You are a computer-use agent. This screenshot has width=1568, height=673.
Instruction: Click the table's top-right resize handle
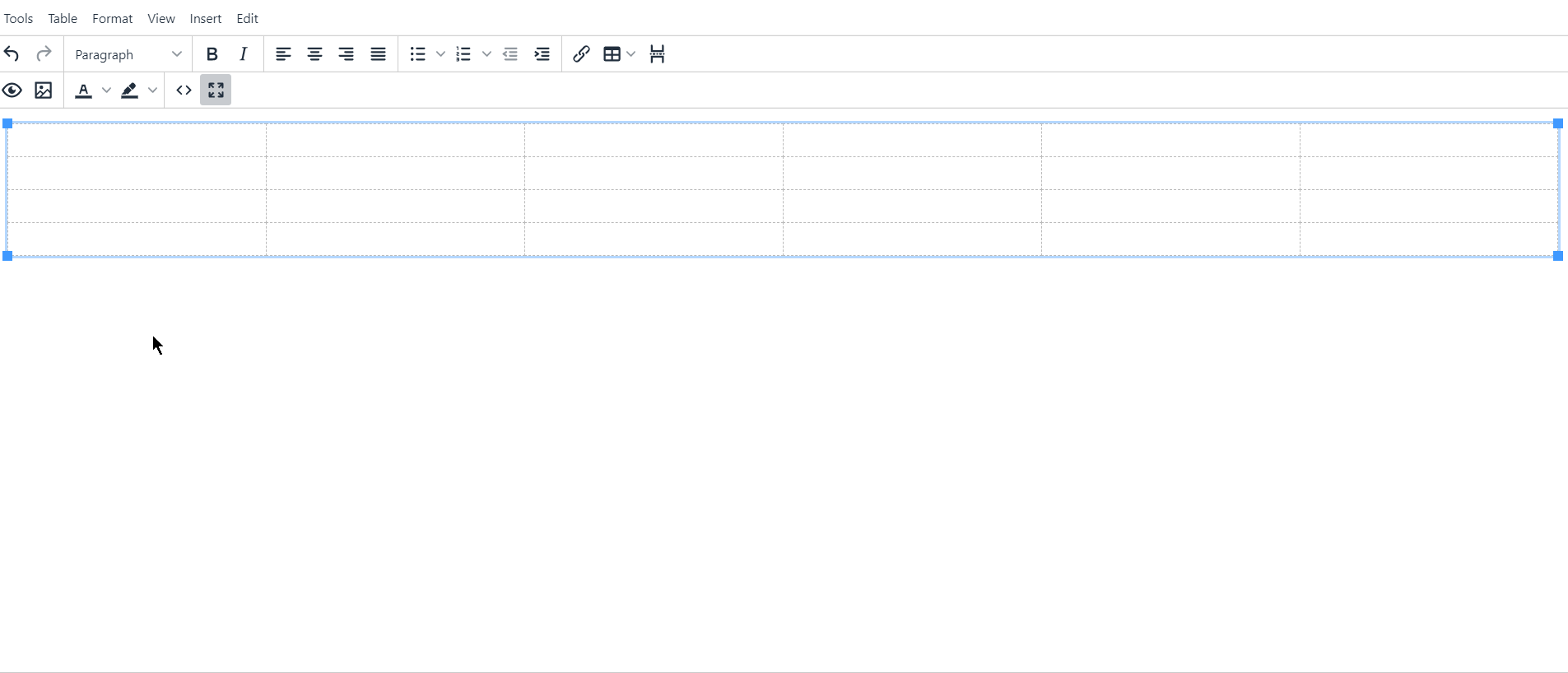[x=1558, y=123]
